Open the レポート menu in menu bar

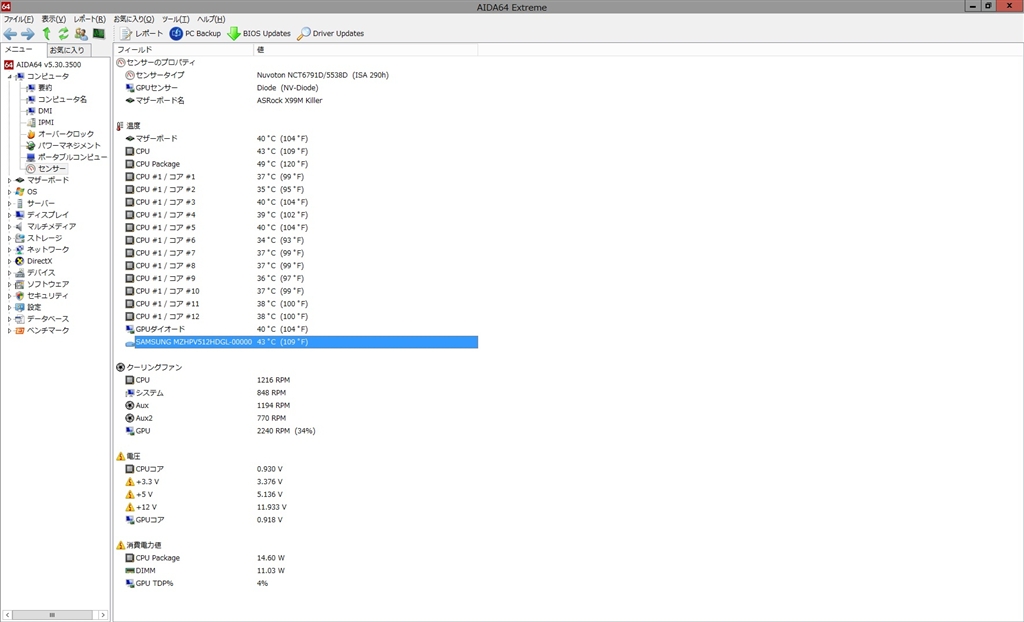point(89,19)
